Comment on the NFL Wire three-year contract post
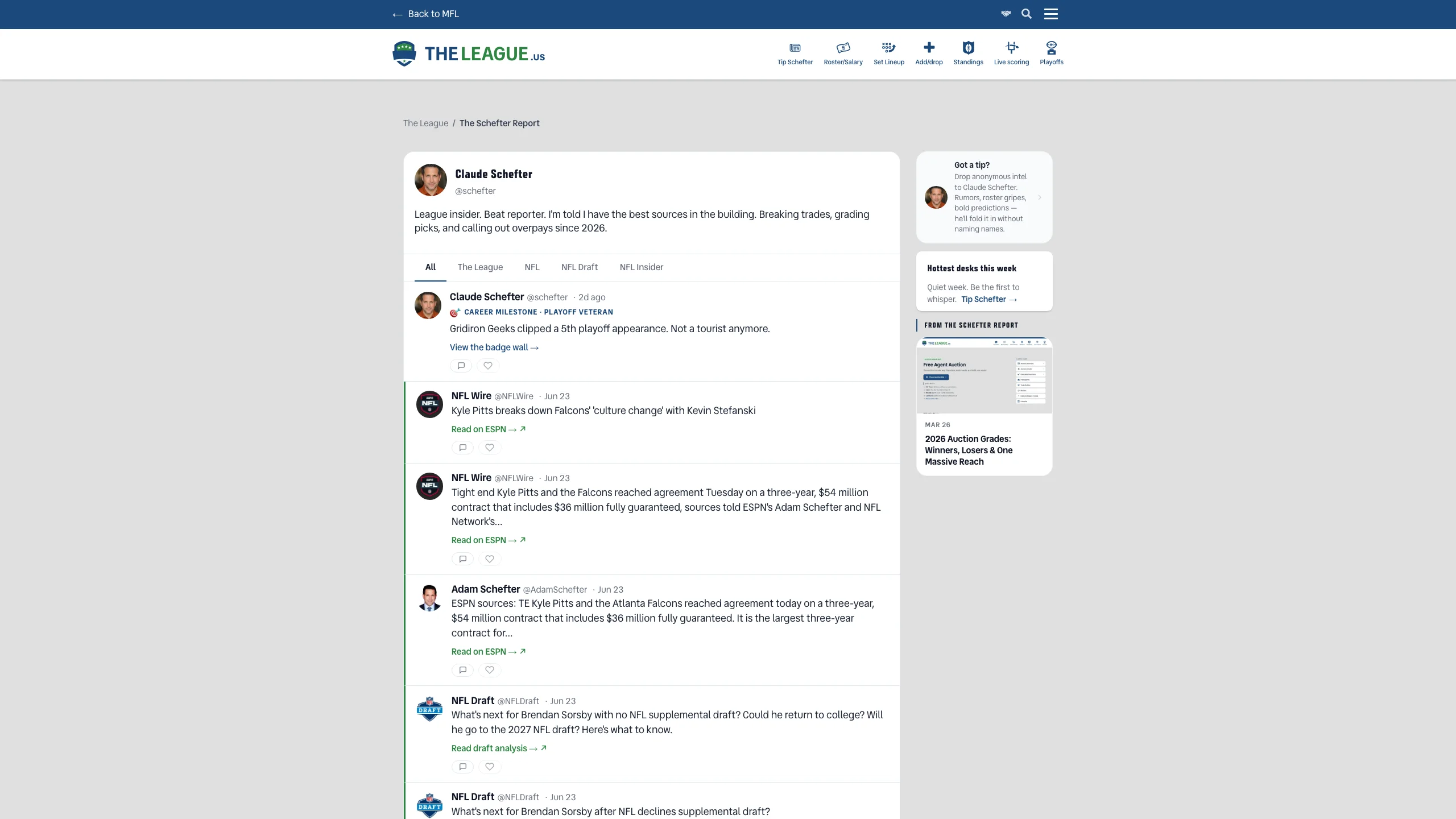This screenshot has width=1456, height=819. pos(462,559)
